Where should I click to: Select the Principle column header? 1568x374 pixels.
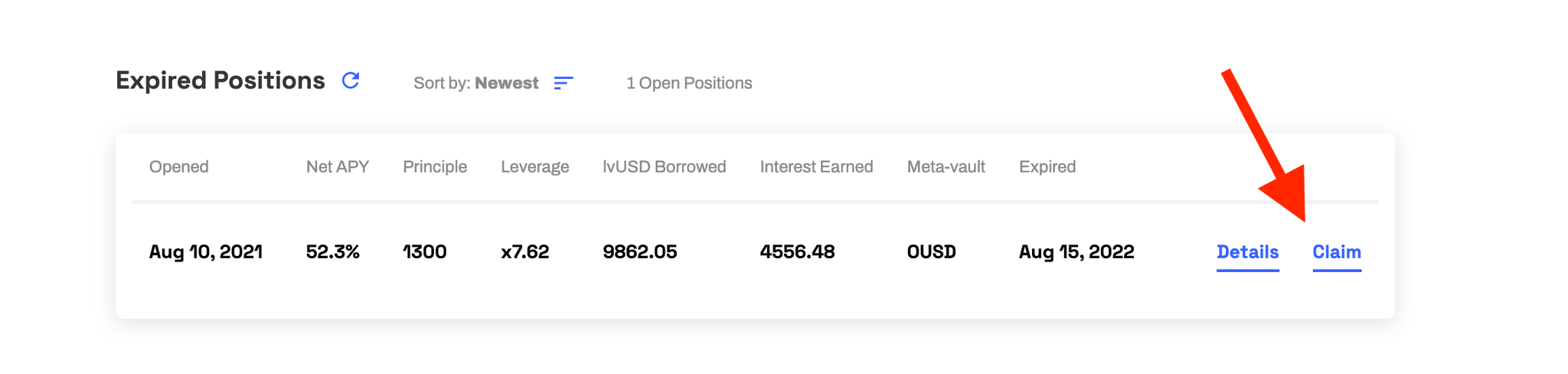point(435,167)
